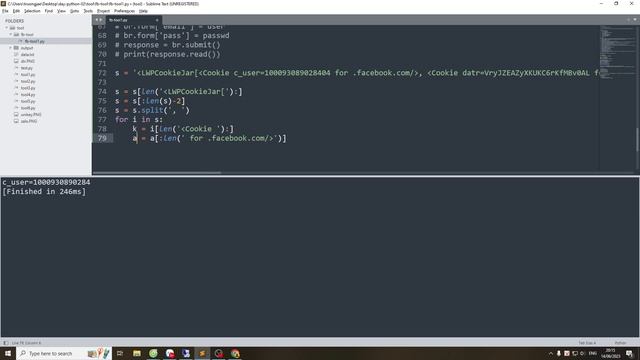This screenshot has width=640, height=360.
Task: Click the c_user output line in console
Action: tap(46, 182)
